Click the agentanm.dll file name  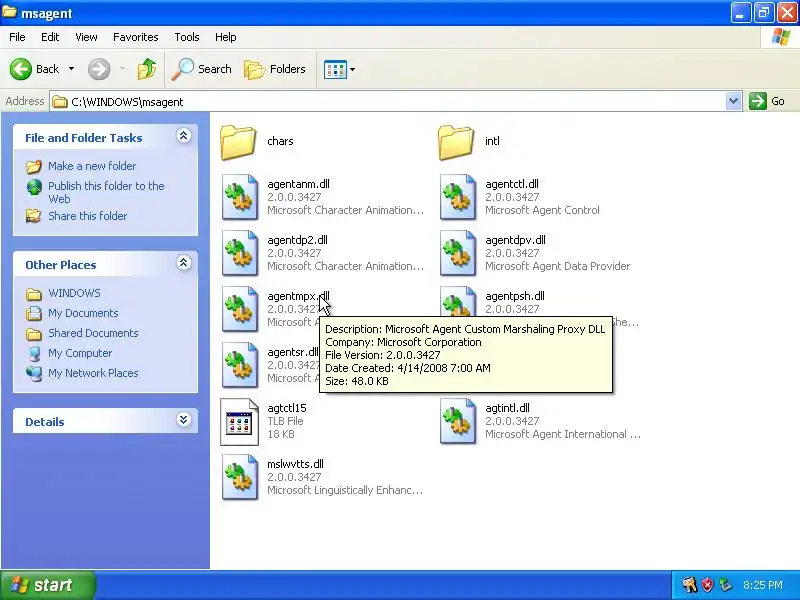(298, 184)
